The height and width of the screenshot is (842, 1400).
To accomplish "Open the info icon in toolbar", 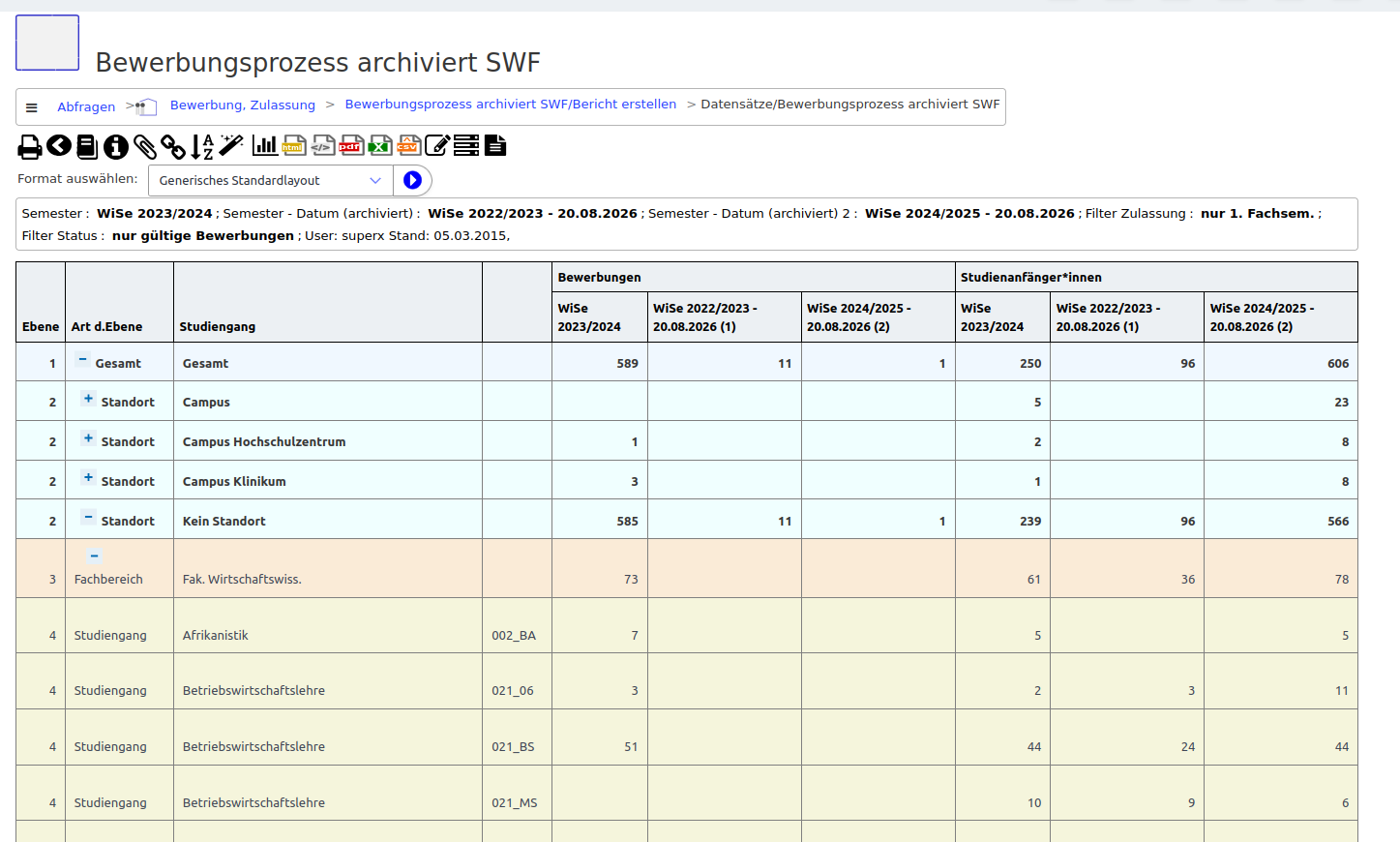I will [116, 146].
